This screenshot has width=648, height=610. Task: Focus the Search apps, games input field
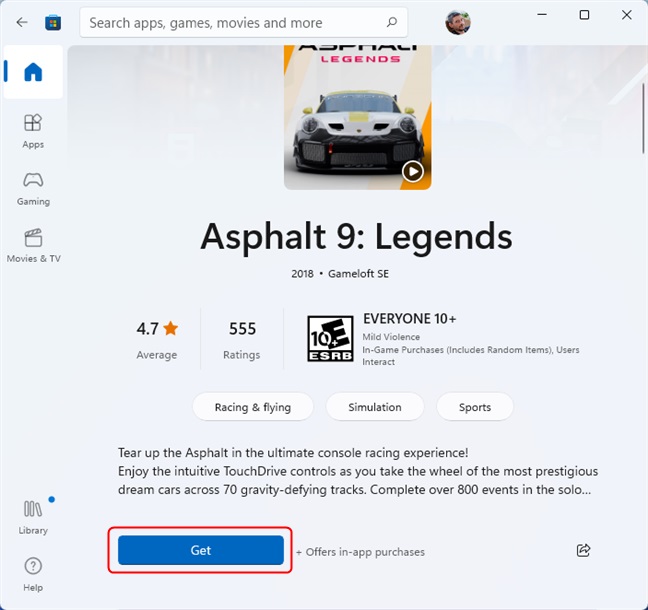point(244,22)
